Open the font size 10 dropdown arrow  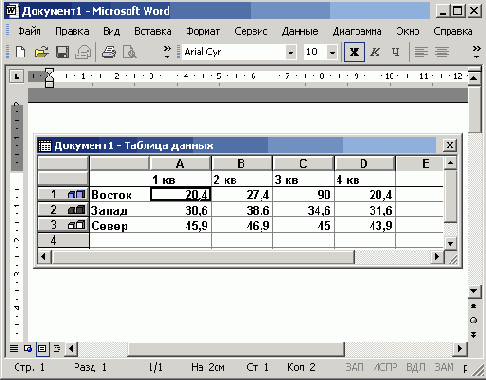[x=332, y=52]
